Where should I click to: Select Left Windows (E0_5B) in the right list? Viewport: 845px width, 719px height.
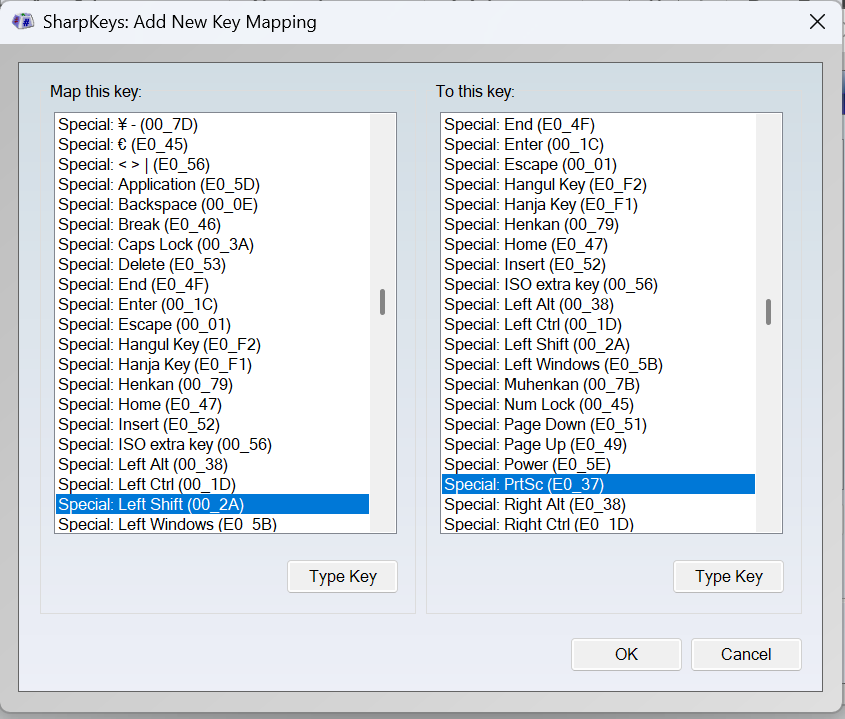[553, 364]
